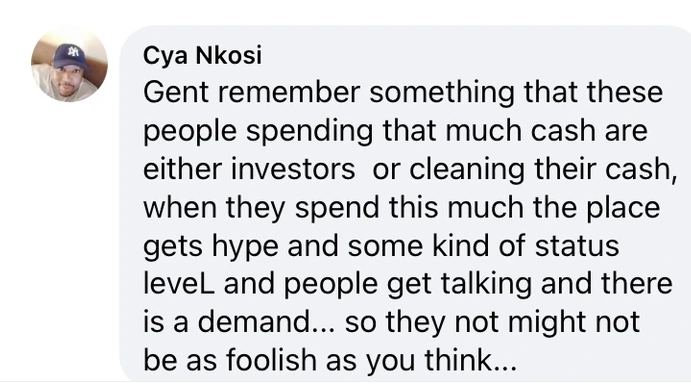Open Cya Nkosi's profile picture
691x387 pixels.
point(69,64)
